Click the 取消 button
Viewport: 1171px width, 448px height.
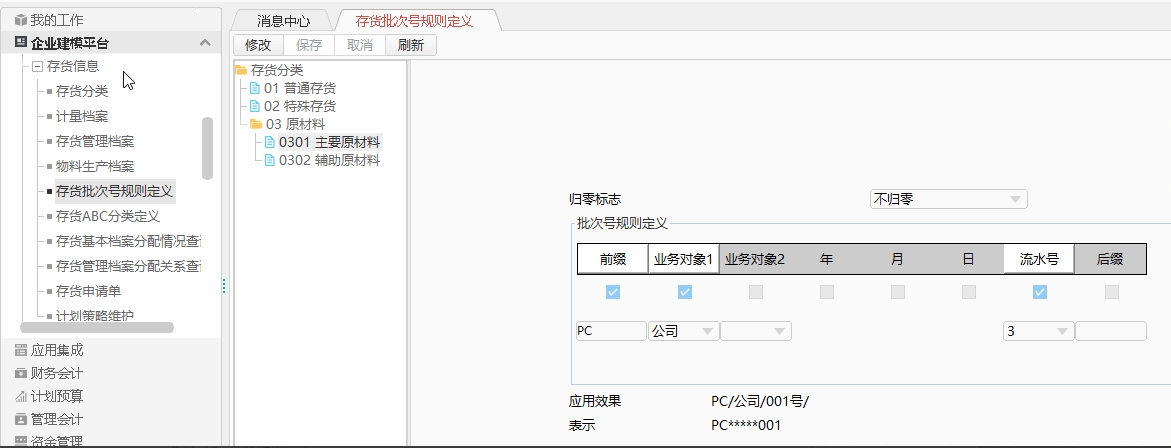click(x=360, y=45)
